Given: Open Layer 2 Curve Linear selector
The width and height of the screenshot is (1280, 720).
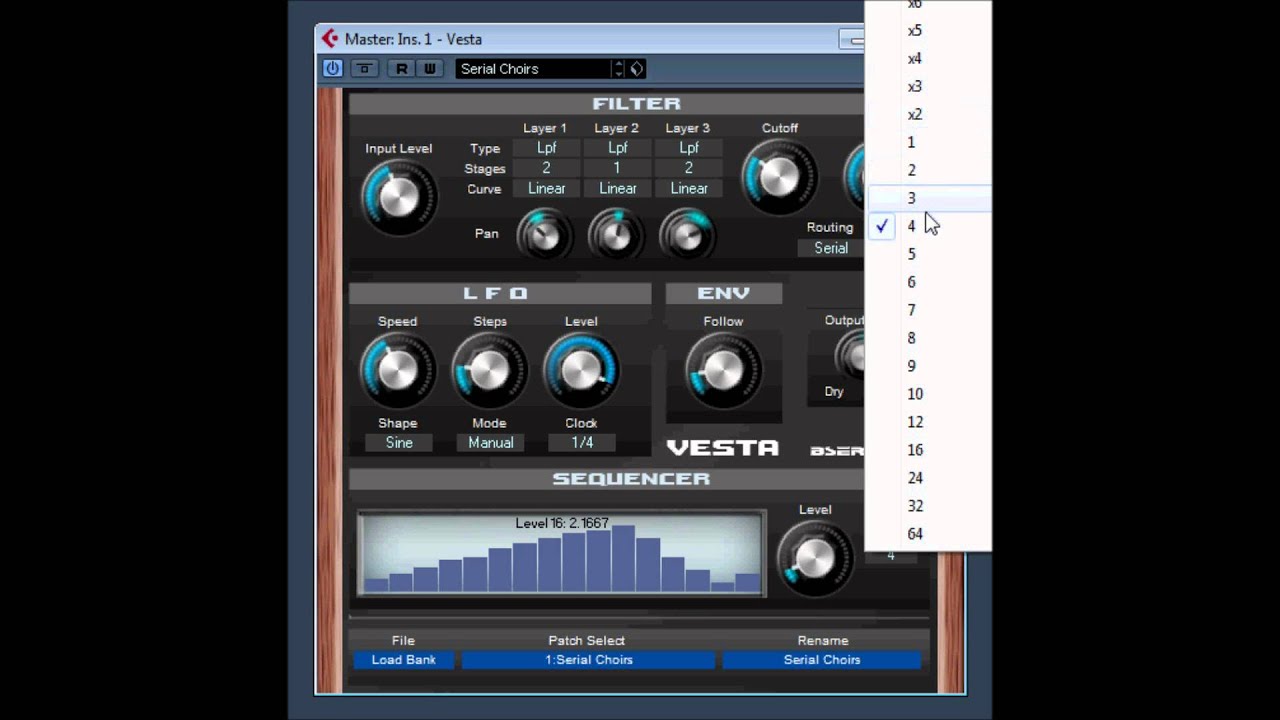Looking at the screenshot, I should [617, 188].
